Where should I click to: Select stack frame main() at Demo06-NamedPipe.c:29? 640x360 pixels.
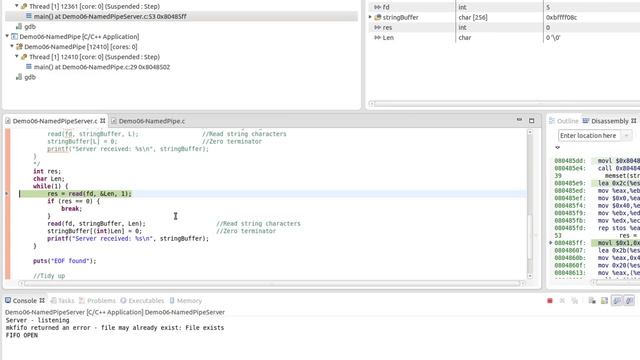102,67
